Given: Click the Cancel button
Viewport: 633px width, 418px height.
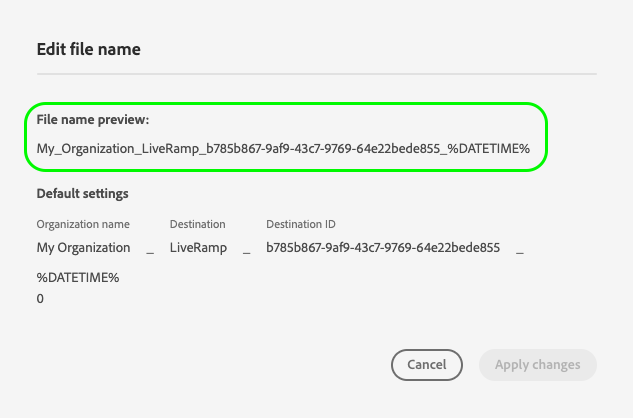Looking at the screenshot, I should coord(426,365).
